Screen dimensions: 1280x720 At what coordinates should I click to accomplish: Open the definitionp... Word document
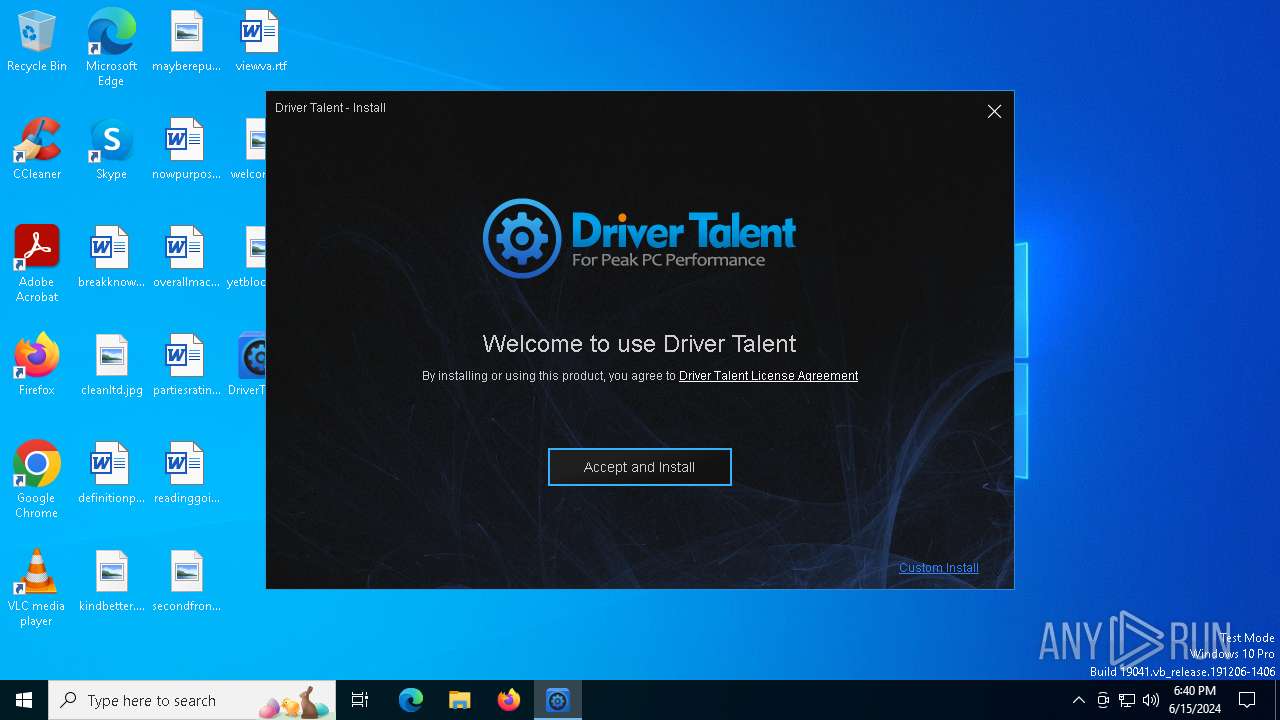click(111, 474)
